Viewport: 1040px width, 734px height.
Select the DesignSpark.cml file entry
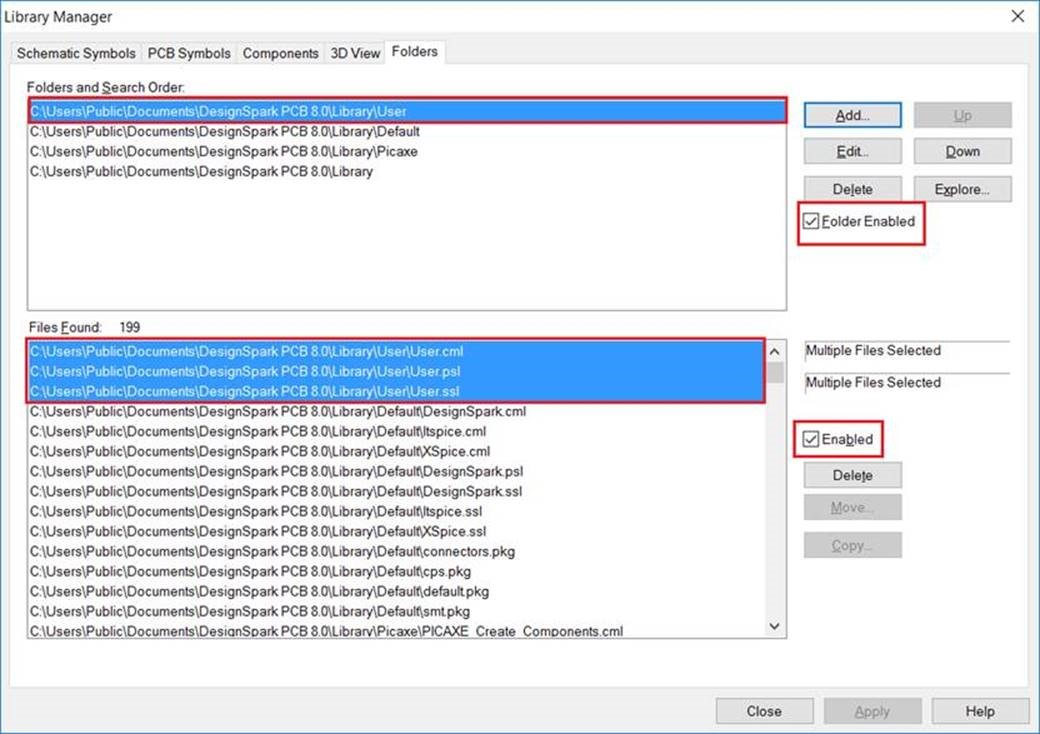pos(277,411)
